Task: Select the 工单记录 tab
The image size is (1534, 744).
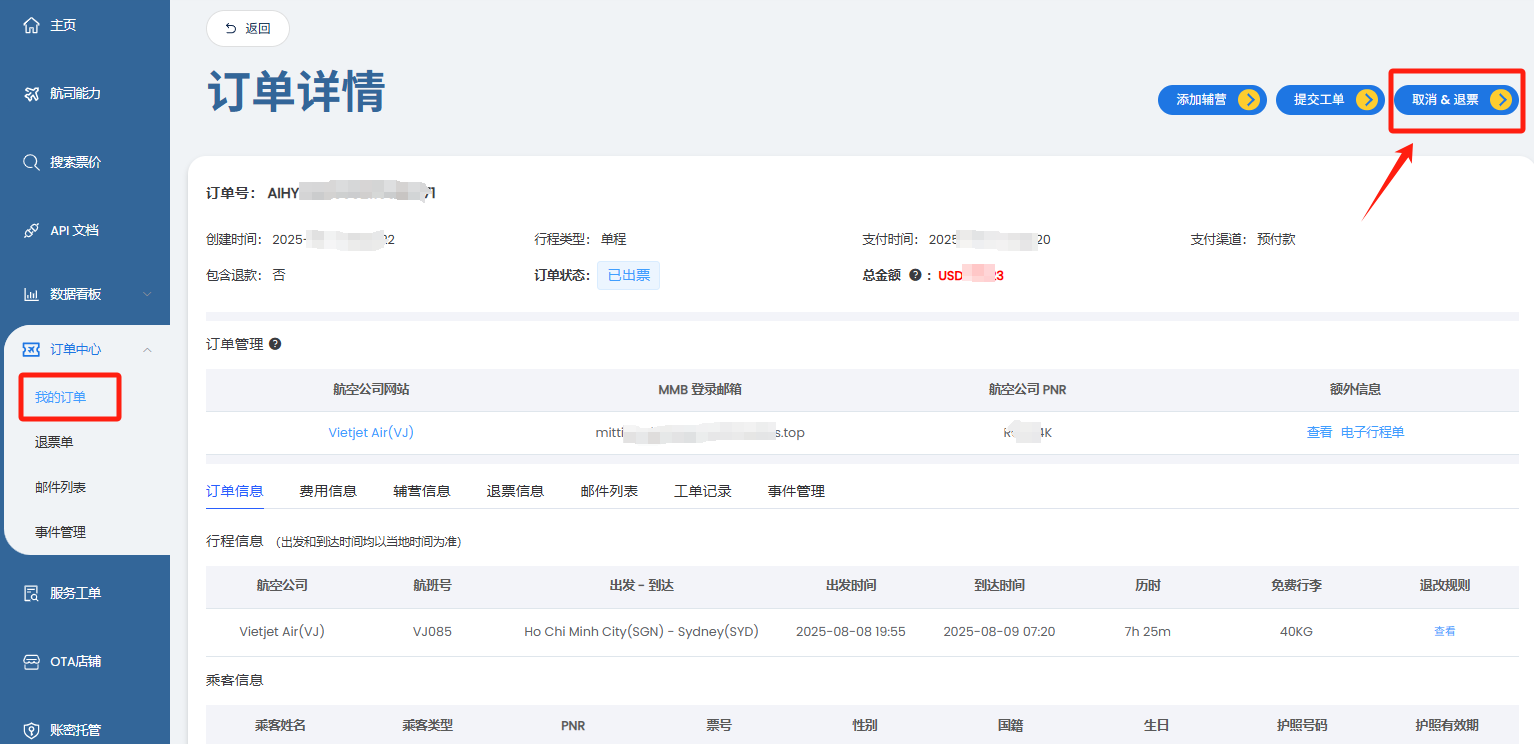Action: click(703, 491)
